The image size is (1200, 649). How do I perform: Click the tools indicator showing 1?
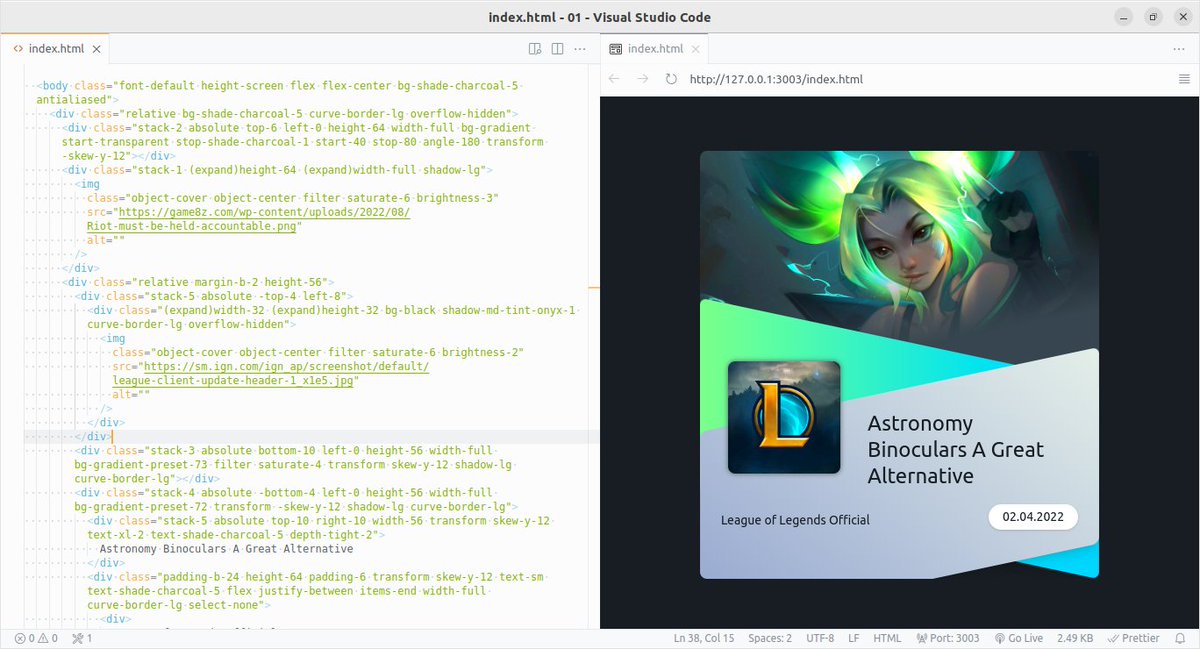click(x=82, y=638)
